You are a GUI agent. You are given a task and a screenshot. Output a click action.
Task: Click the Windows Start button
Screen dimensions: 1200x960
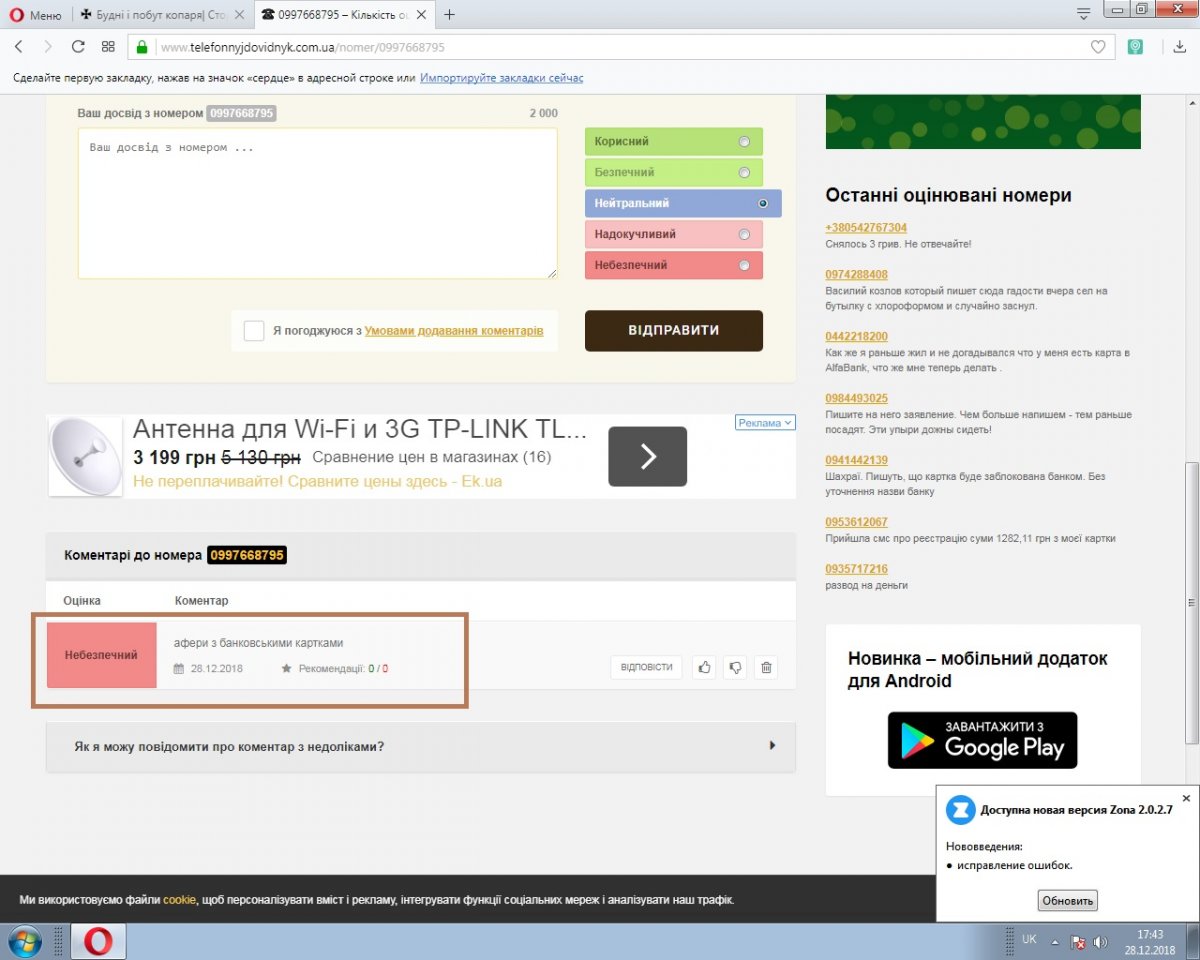click(x=24, y=941)
